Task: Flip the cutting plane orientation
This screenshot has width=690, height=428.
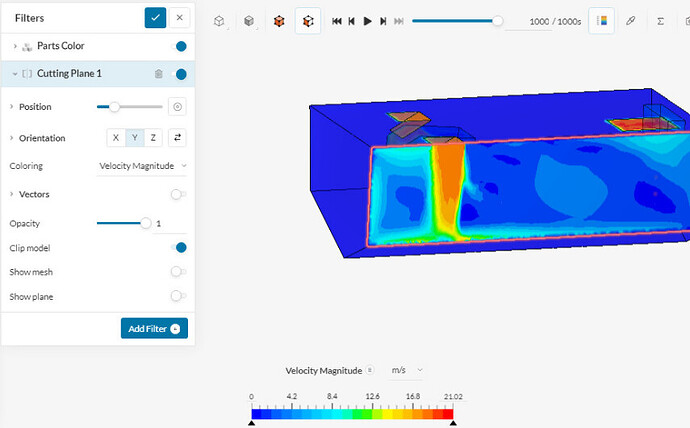Action: click(x=177, y=138)
